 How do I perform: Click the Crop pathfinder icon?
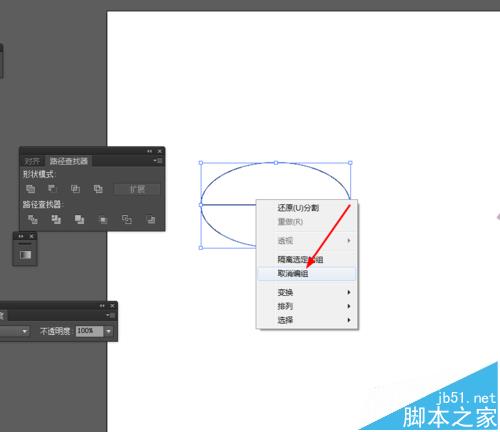103,220
